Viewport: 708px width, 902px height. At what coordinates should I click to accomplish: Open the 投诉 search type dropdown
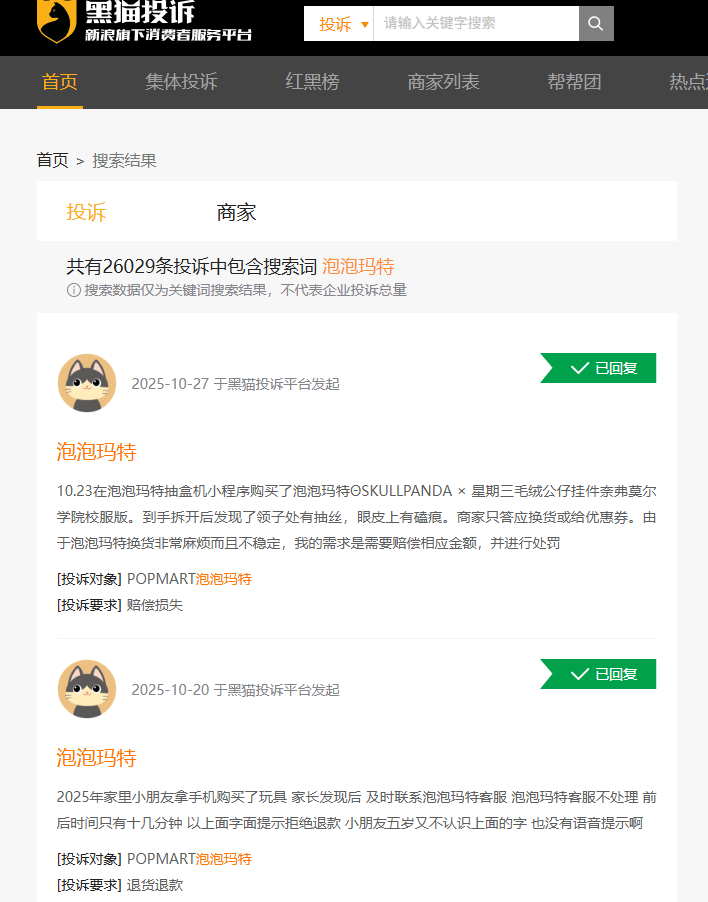click(x=339, y=24)
